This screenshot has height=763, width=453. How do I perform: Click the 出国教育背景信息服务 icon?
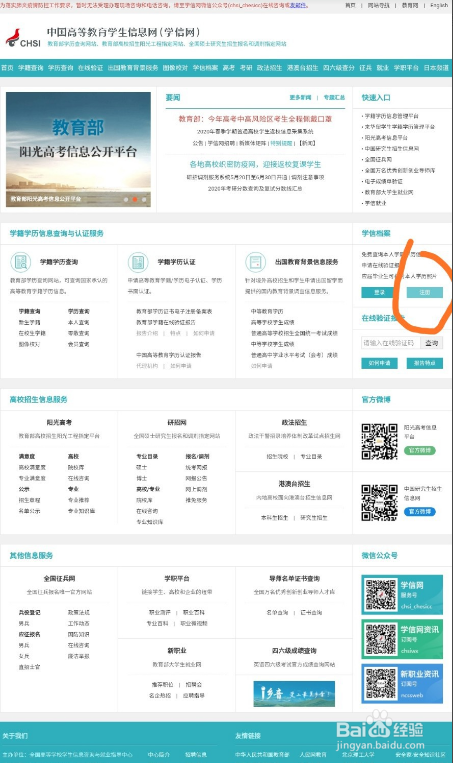click(255, 262)
